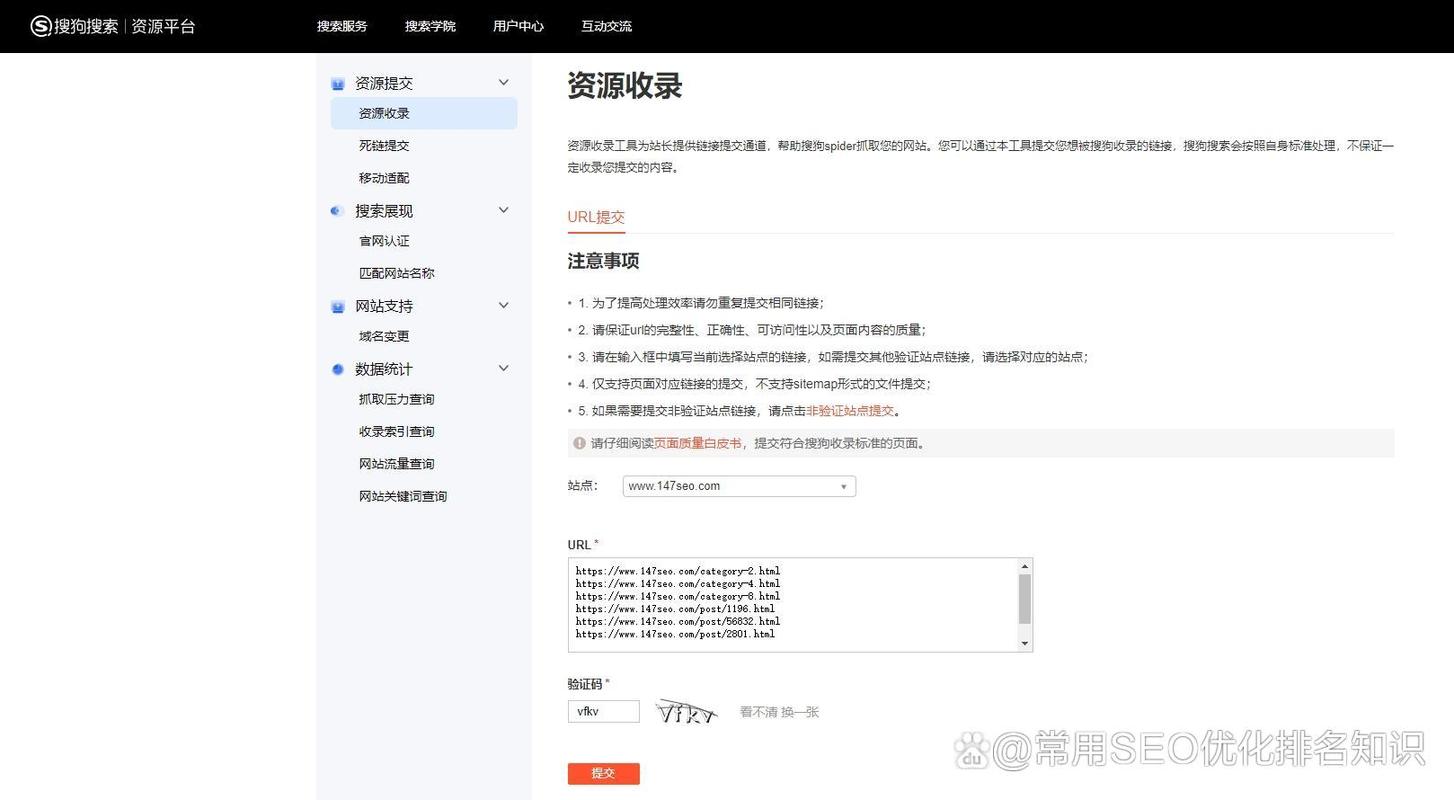Collapse the 数据统计 section chevron
The width and height of the screenshot is (1454, 800).
click(x=503, y=369)
